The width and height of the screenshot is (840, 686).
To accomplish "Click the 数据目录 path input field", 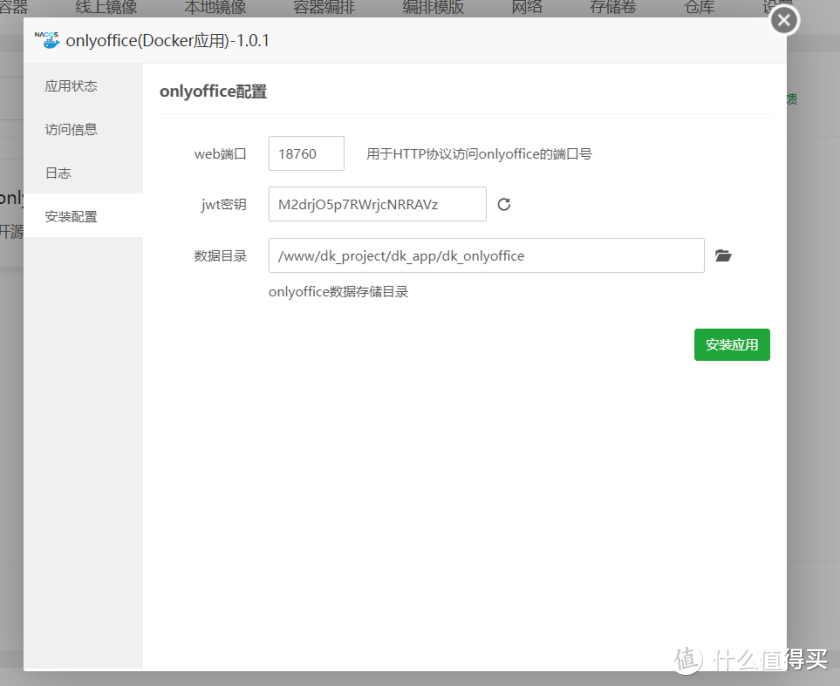I will (485, 255).
